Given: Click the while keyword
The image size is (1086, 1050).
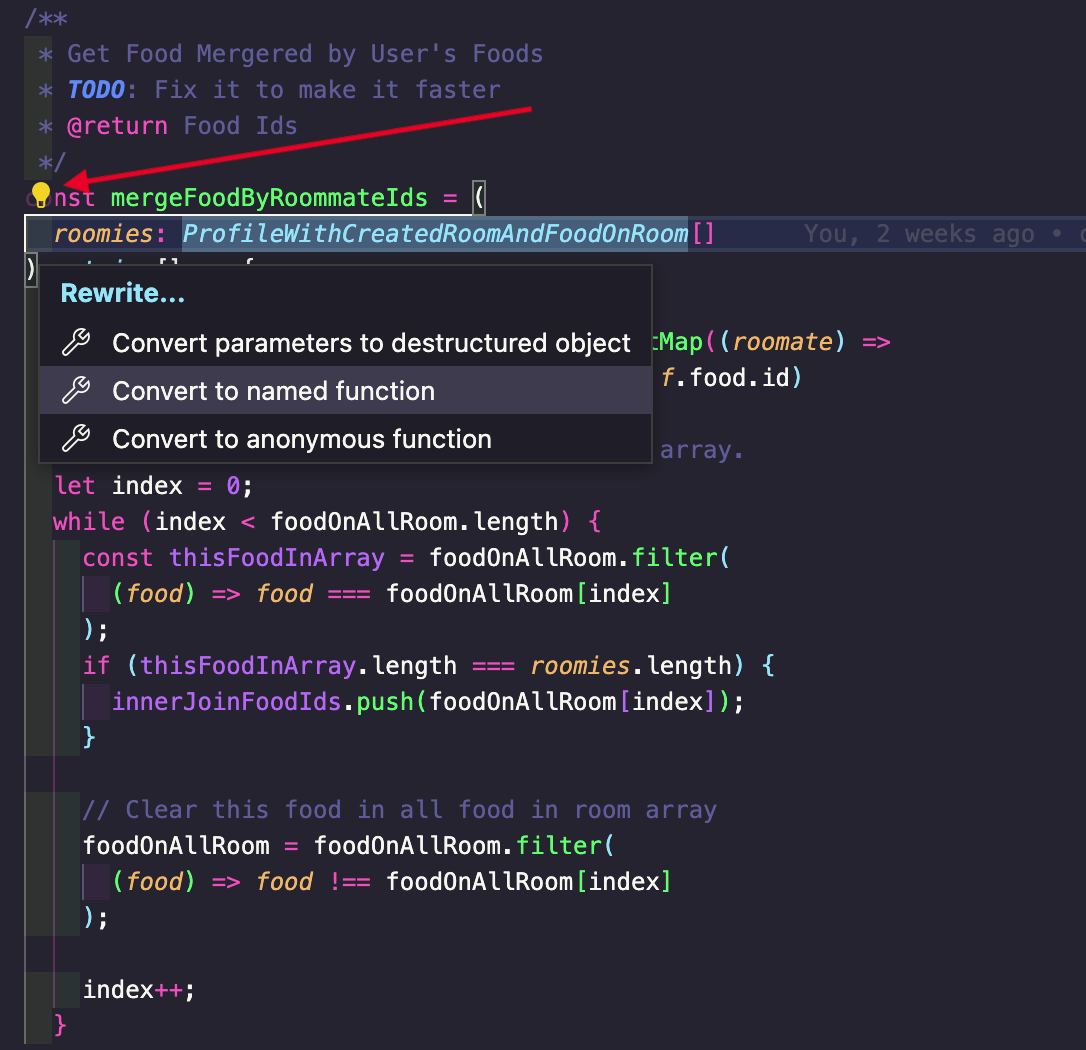Looking at the screenshot, I should [x=89, y=522].
